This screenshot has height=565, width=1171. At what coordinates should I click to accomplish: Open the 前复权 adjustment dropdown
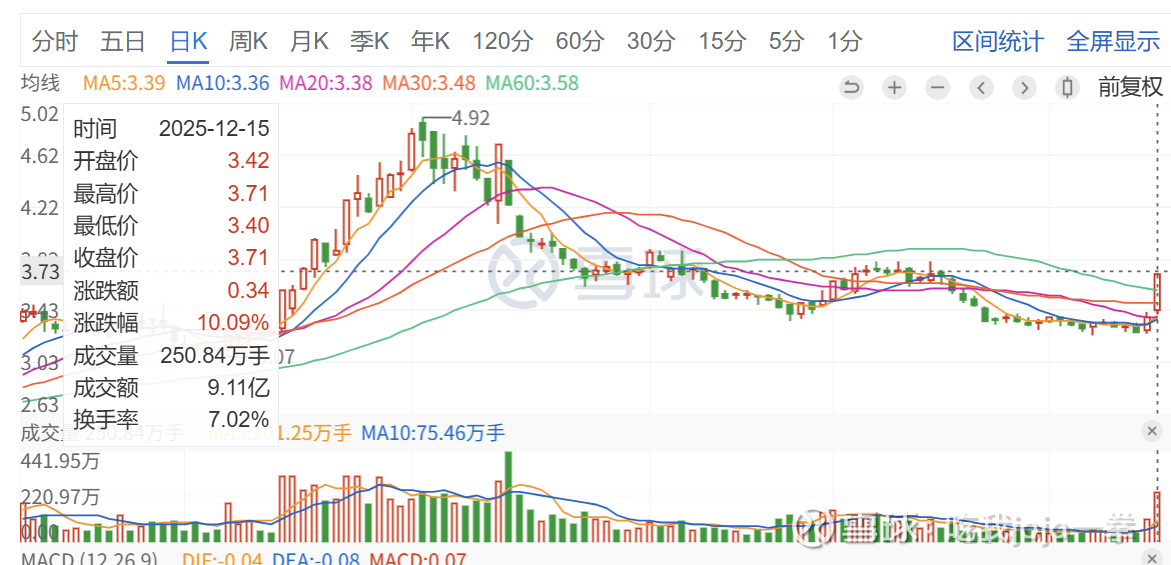tap(1130, 87)
